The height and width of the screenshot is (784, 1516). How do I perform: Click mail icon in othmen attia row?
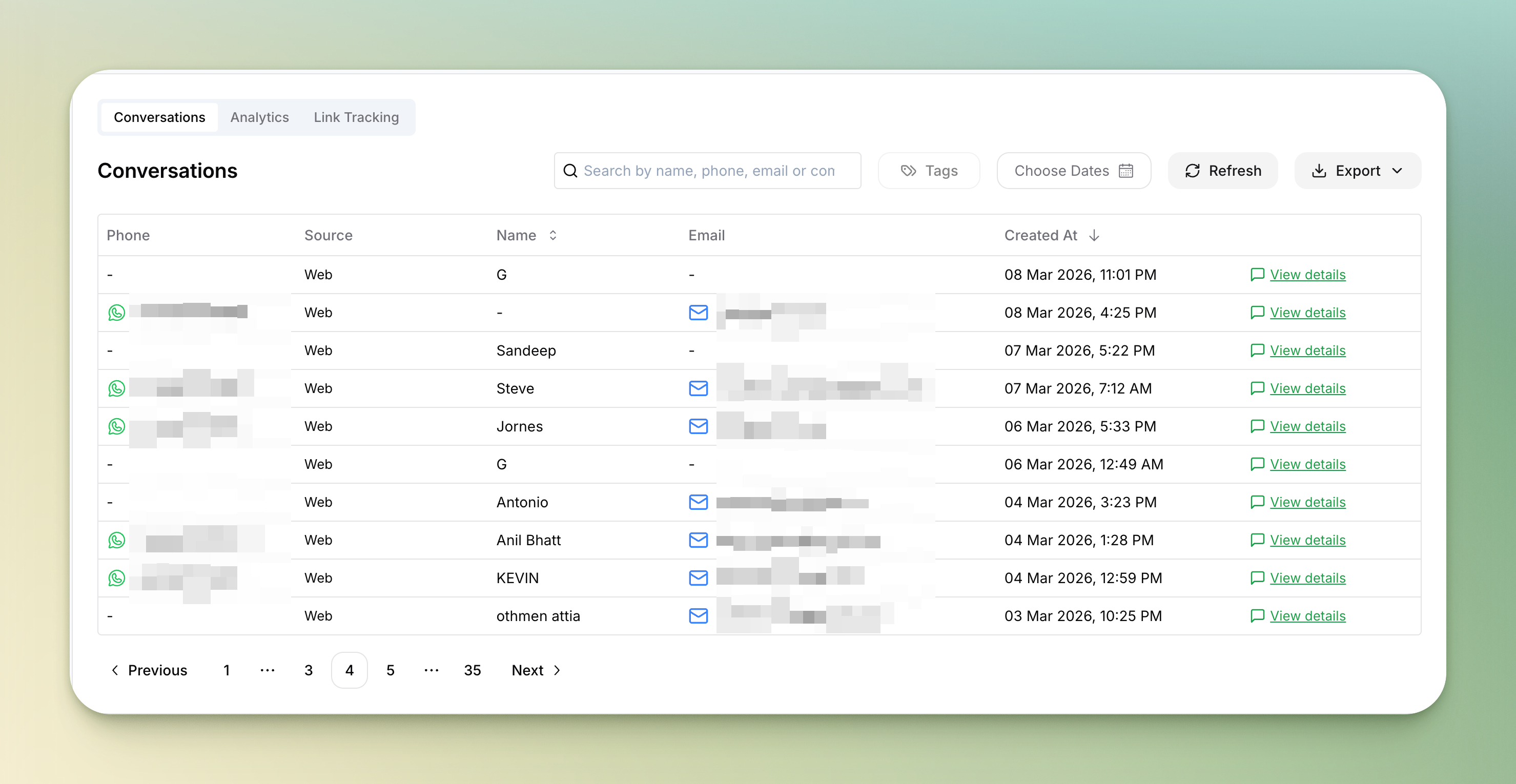pyautogui.click(x=698, y=615)
